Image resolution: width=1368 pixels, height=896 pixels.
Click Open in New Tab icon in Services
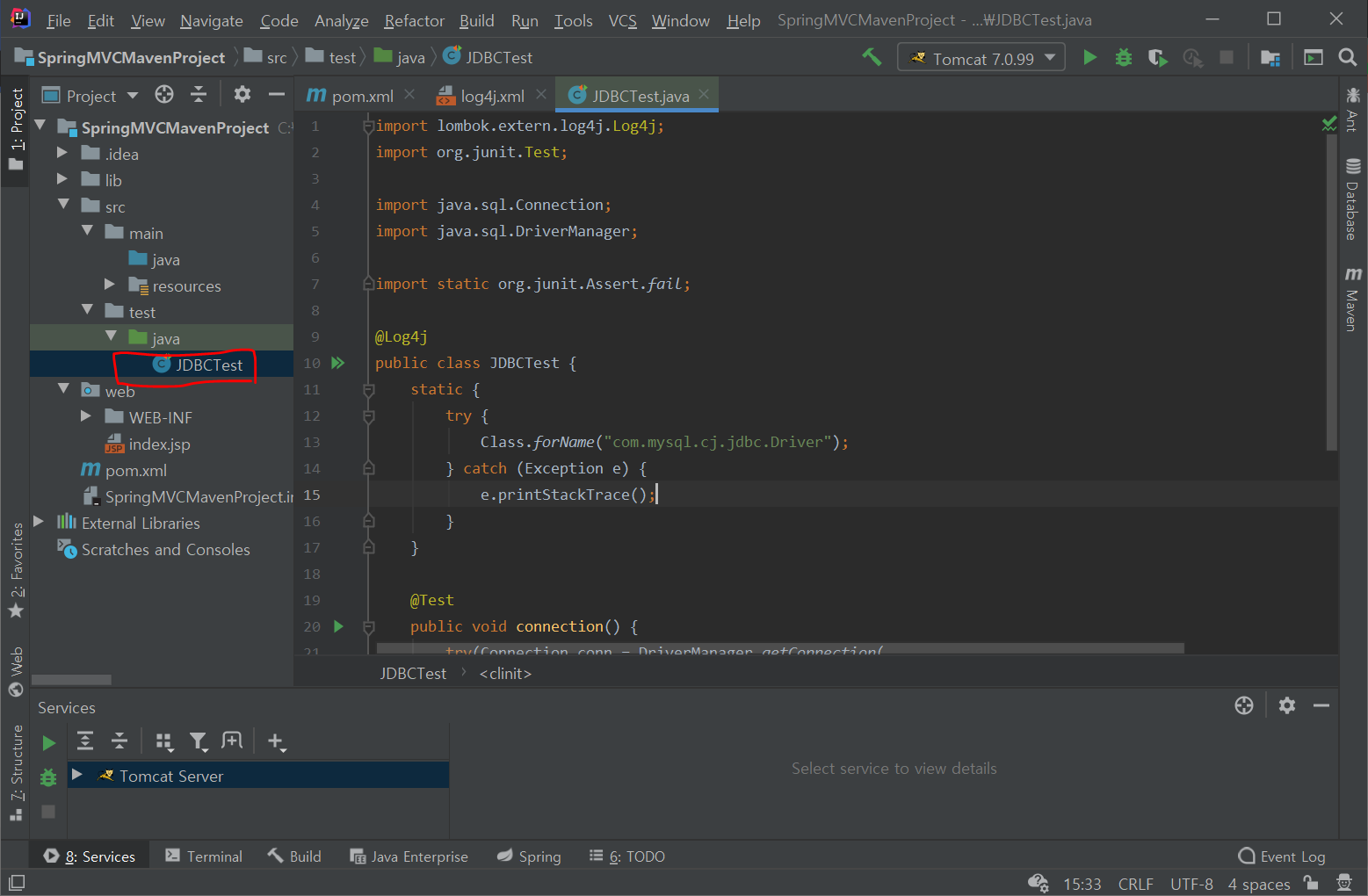point(232,741)
